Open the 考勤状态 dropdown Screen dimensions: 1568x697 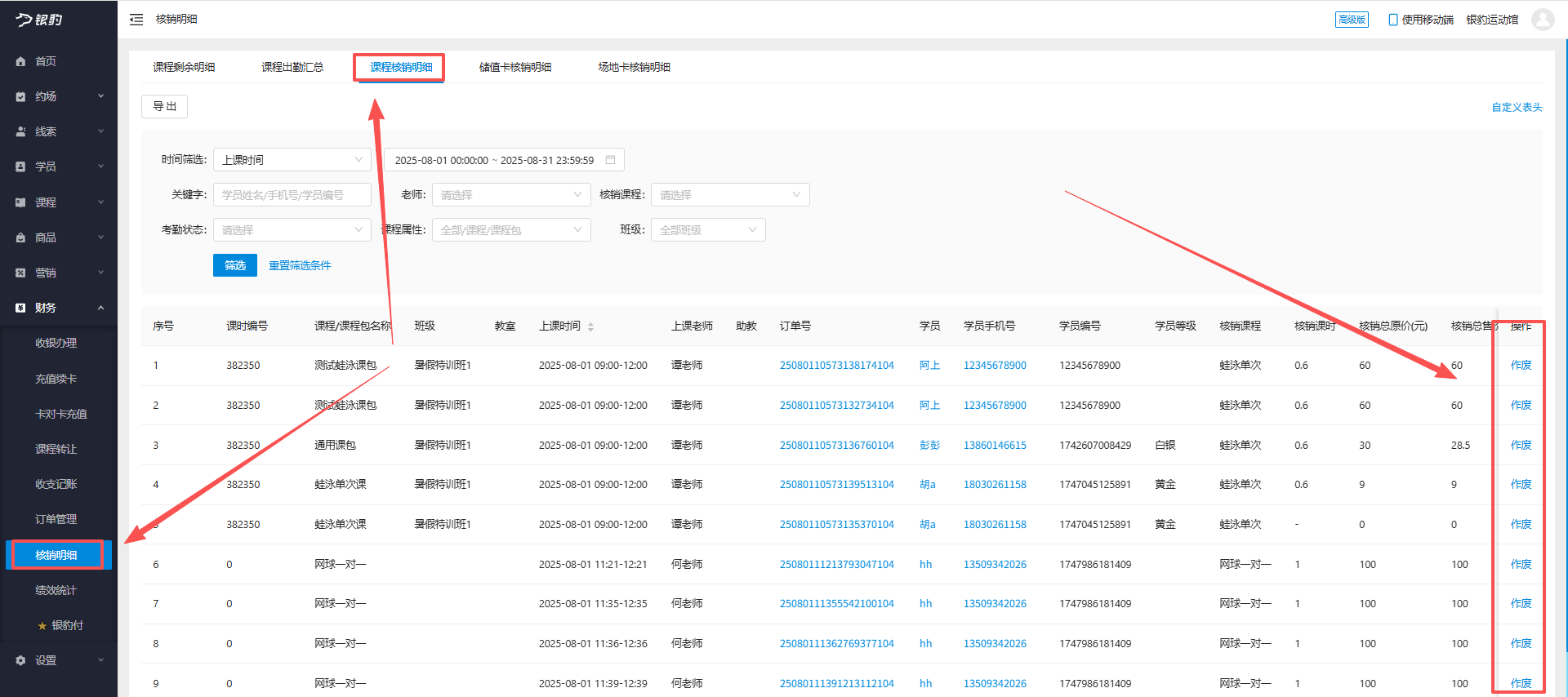coord(292,230)
